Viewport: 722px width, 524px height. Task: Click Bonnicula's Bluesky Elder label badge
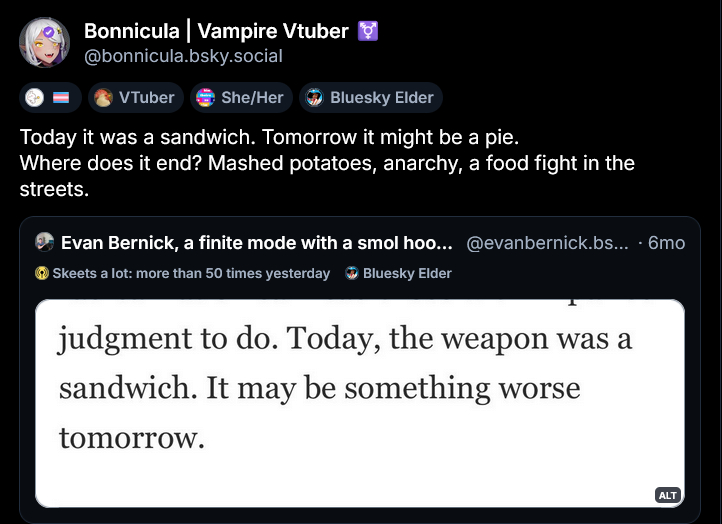370,97
